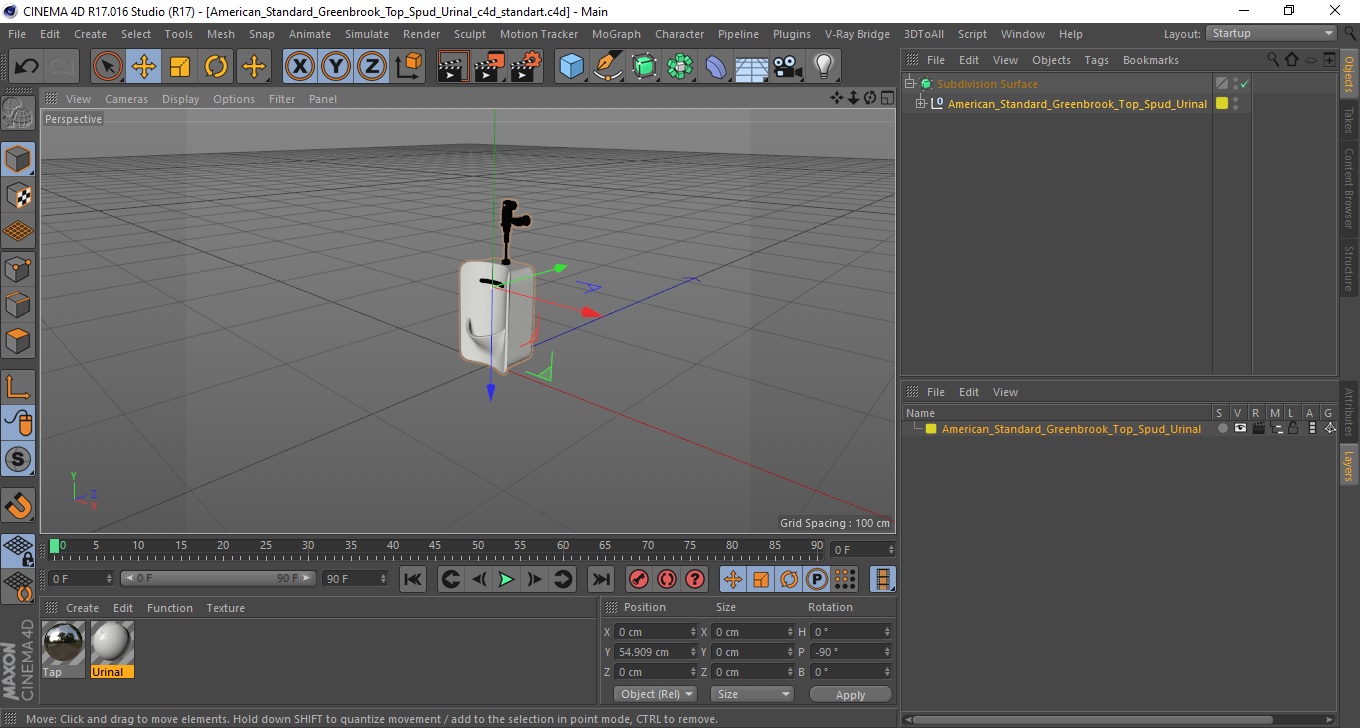1360x728 pixels.
Task: Switch to Polygons mode
Action: click(x=18, y=340)
